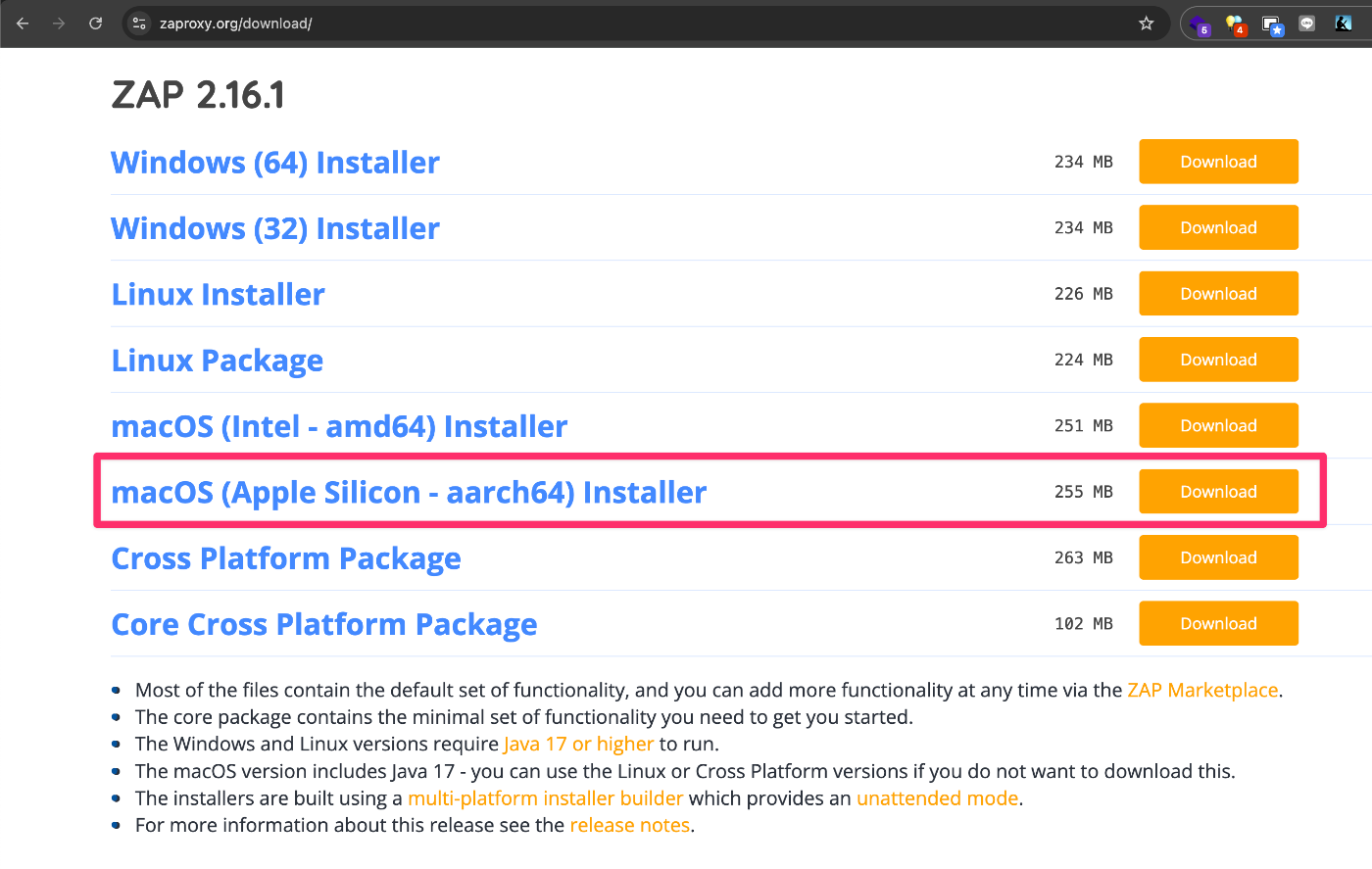
Task: Download the macOS Intel amd64 Installer
Action: coord(1218,425)
